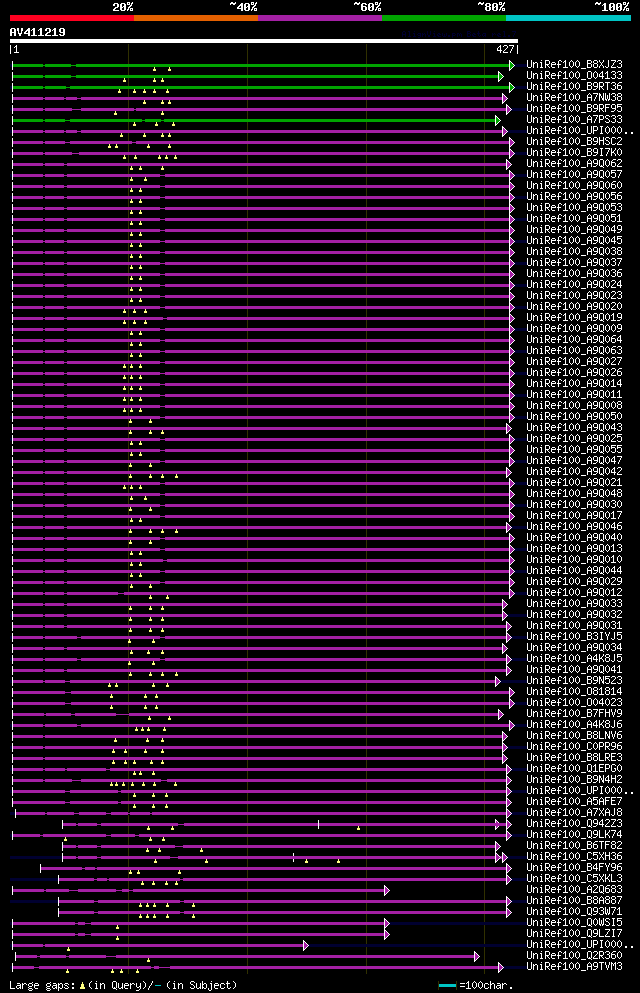Click the UniRef100_A9Q062 label
This screenshot has height=993, width=640.
point(574,163)
